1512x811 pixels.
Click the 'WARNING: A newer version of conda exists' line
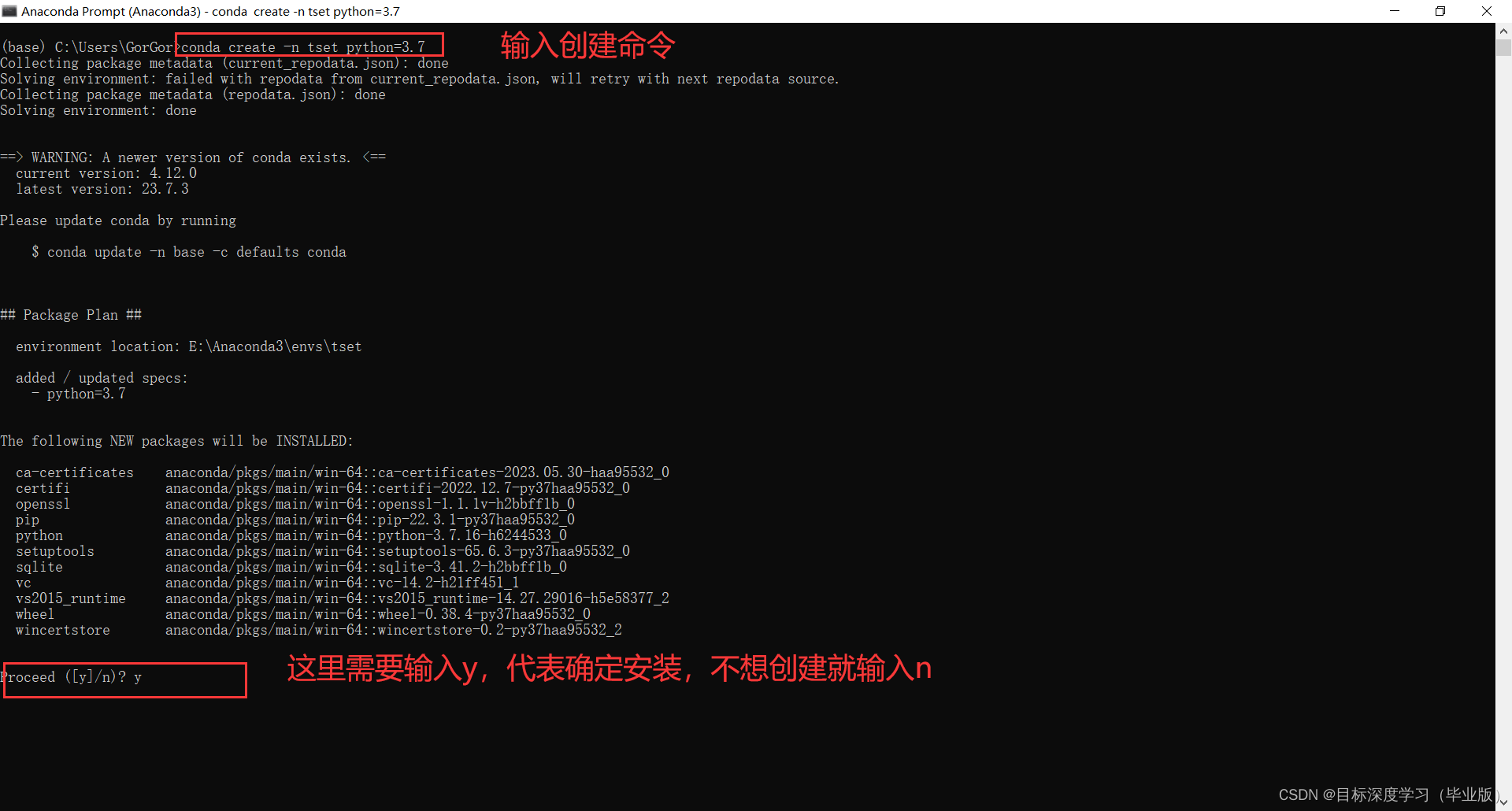[193, 157]
